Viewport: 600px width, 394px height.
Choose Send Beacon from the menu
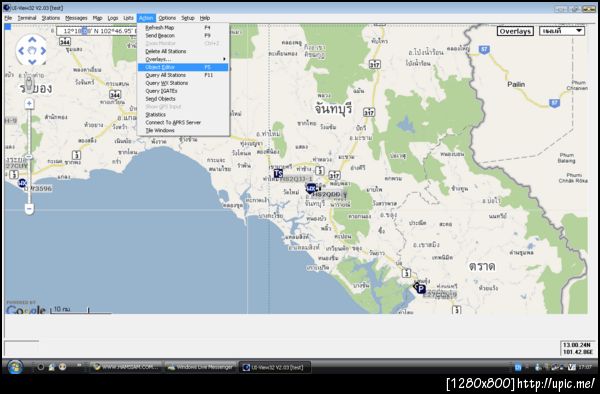click(183, 36)
